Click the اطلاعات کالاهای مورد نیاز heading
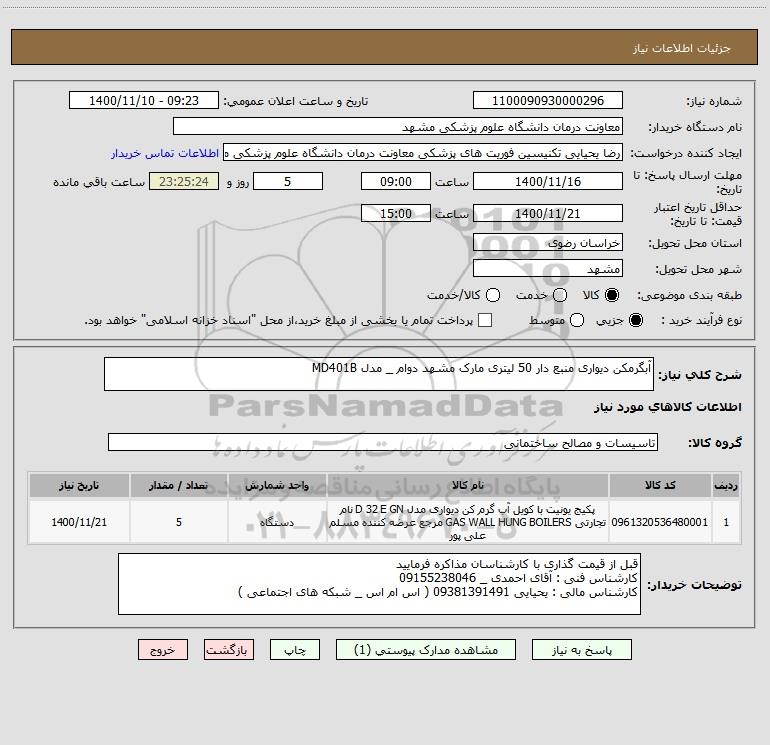 (668, 407)
